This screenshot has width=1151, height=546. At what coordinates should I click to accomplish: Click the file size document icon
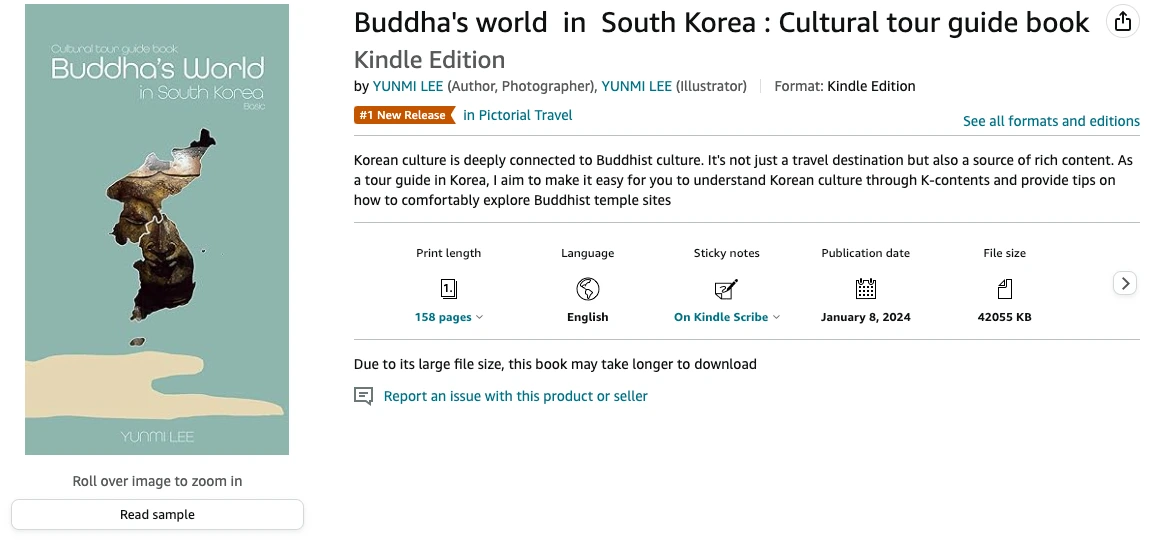(1004, 289)
